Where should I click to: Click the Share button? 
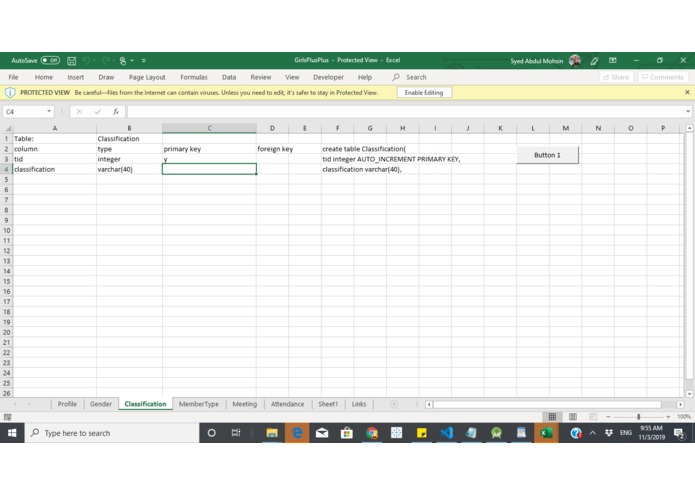[616, 77]
